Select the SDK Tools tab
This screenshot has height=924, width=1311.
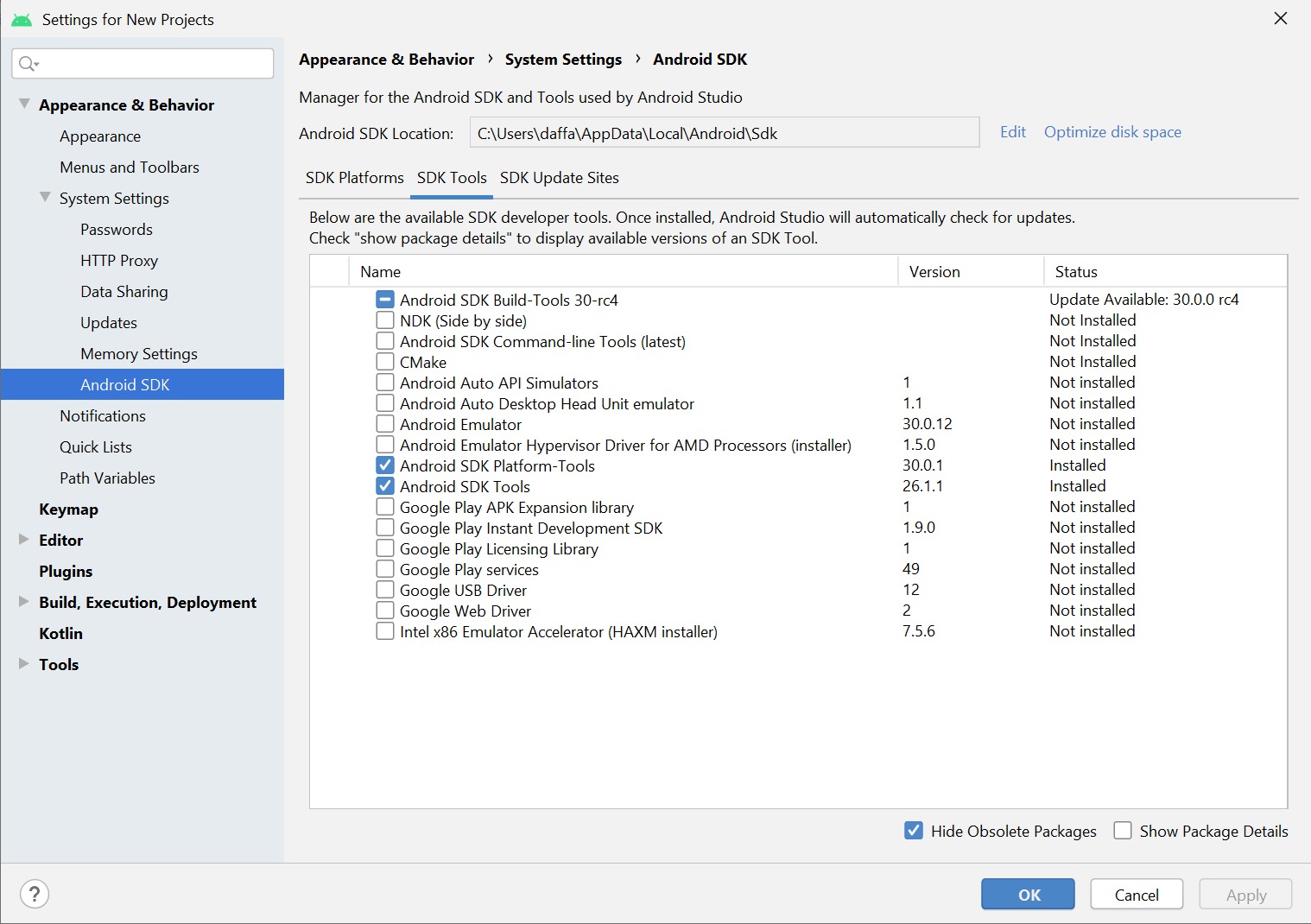[x=452, y=178]
